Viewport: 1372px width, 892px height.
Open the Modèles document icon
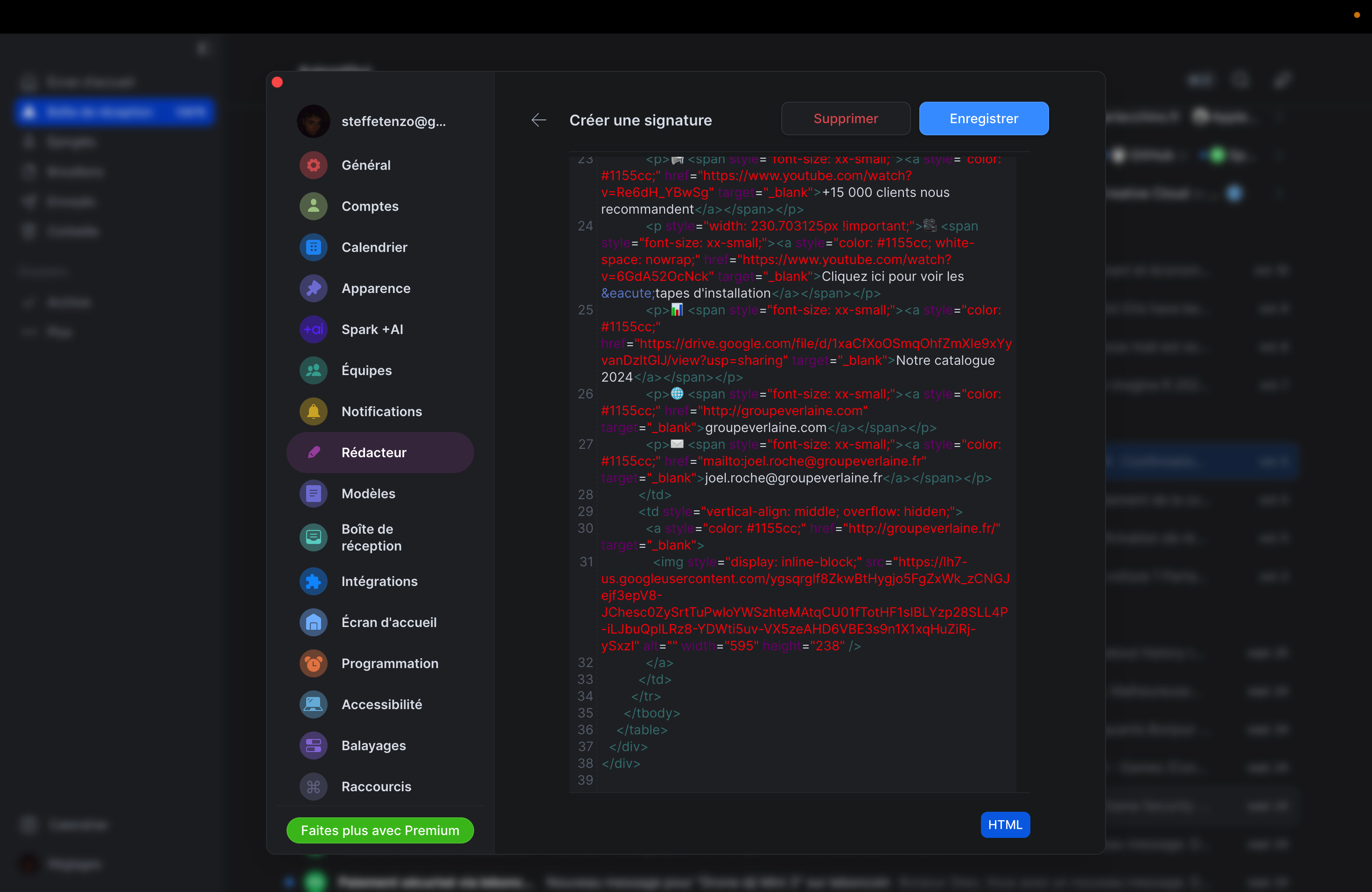coord(313,494)
